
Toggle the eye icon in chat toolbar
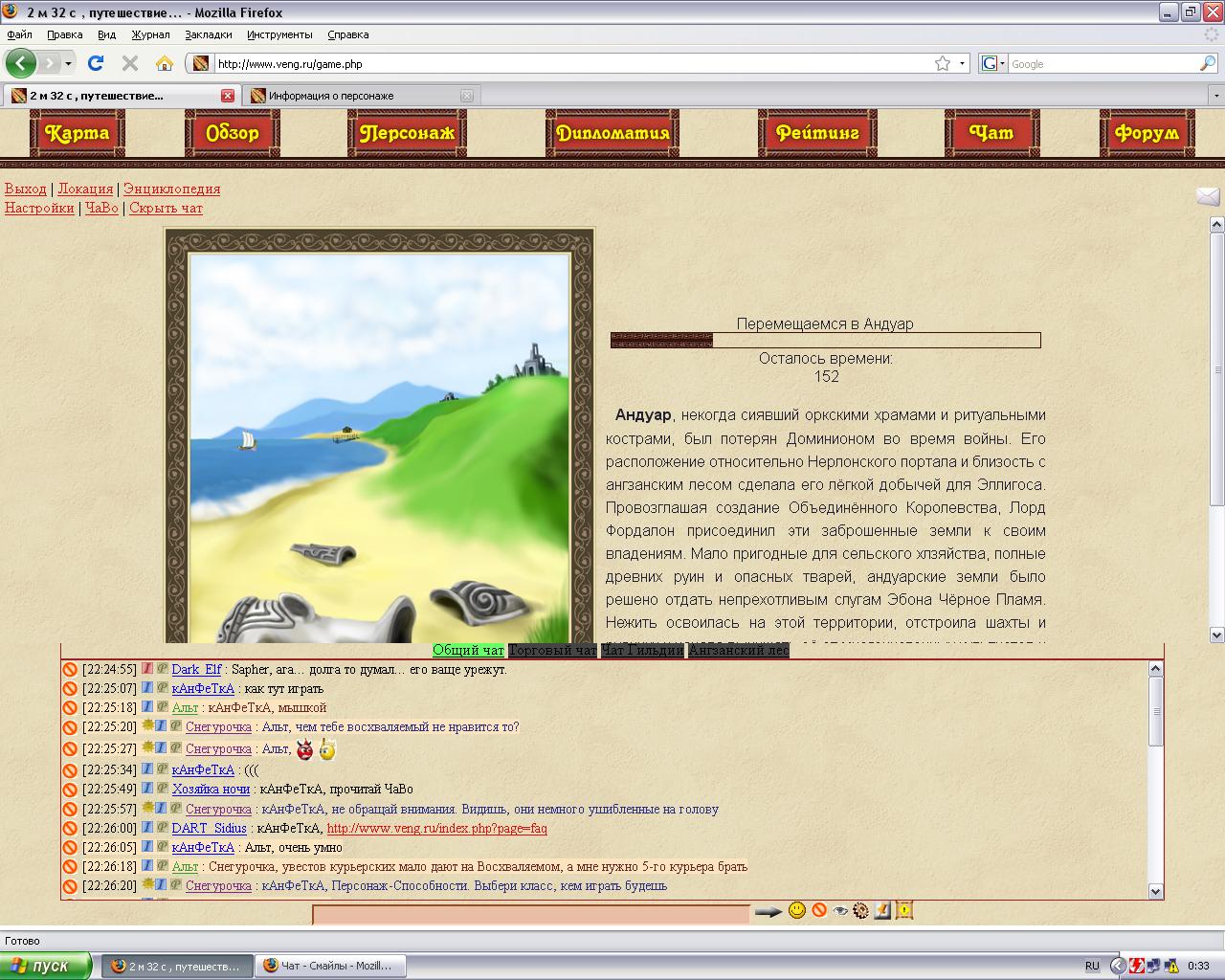(840, 911)
